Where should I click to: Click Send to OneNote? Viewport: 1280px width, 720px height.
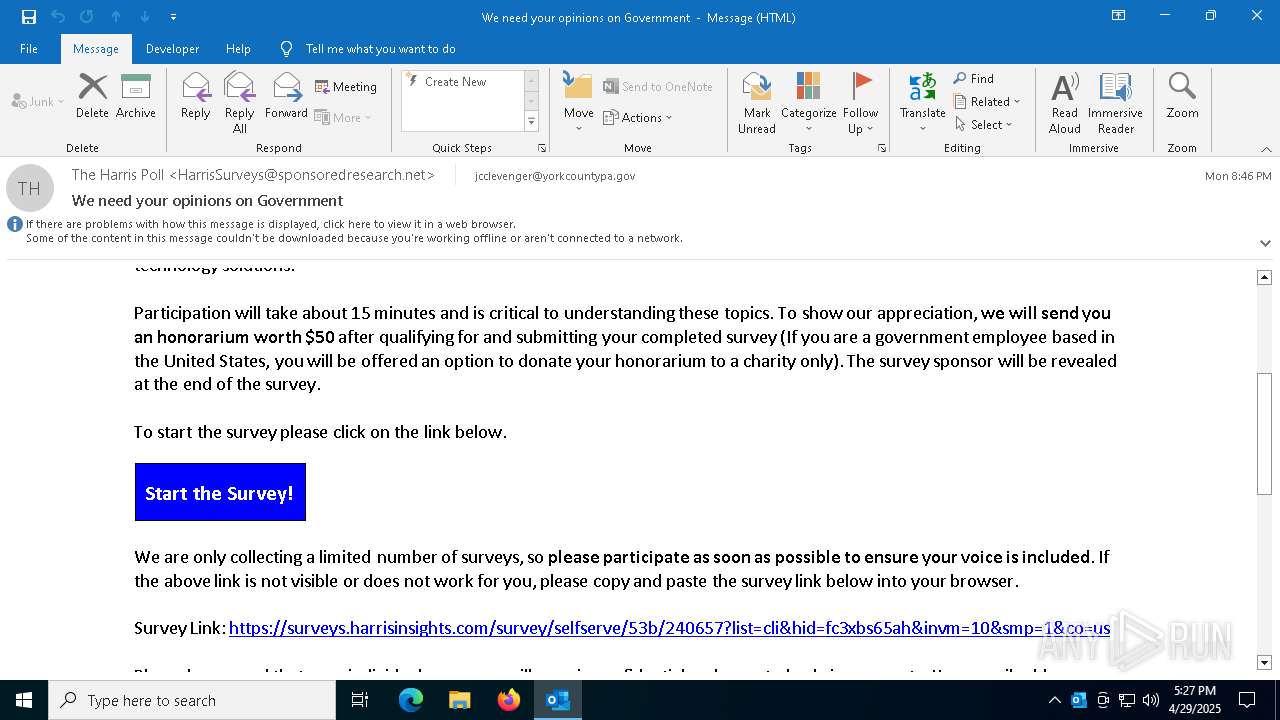[658, 87]
